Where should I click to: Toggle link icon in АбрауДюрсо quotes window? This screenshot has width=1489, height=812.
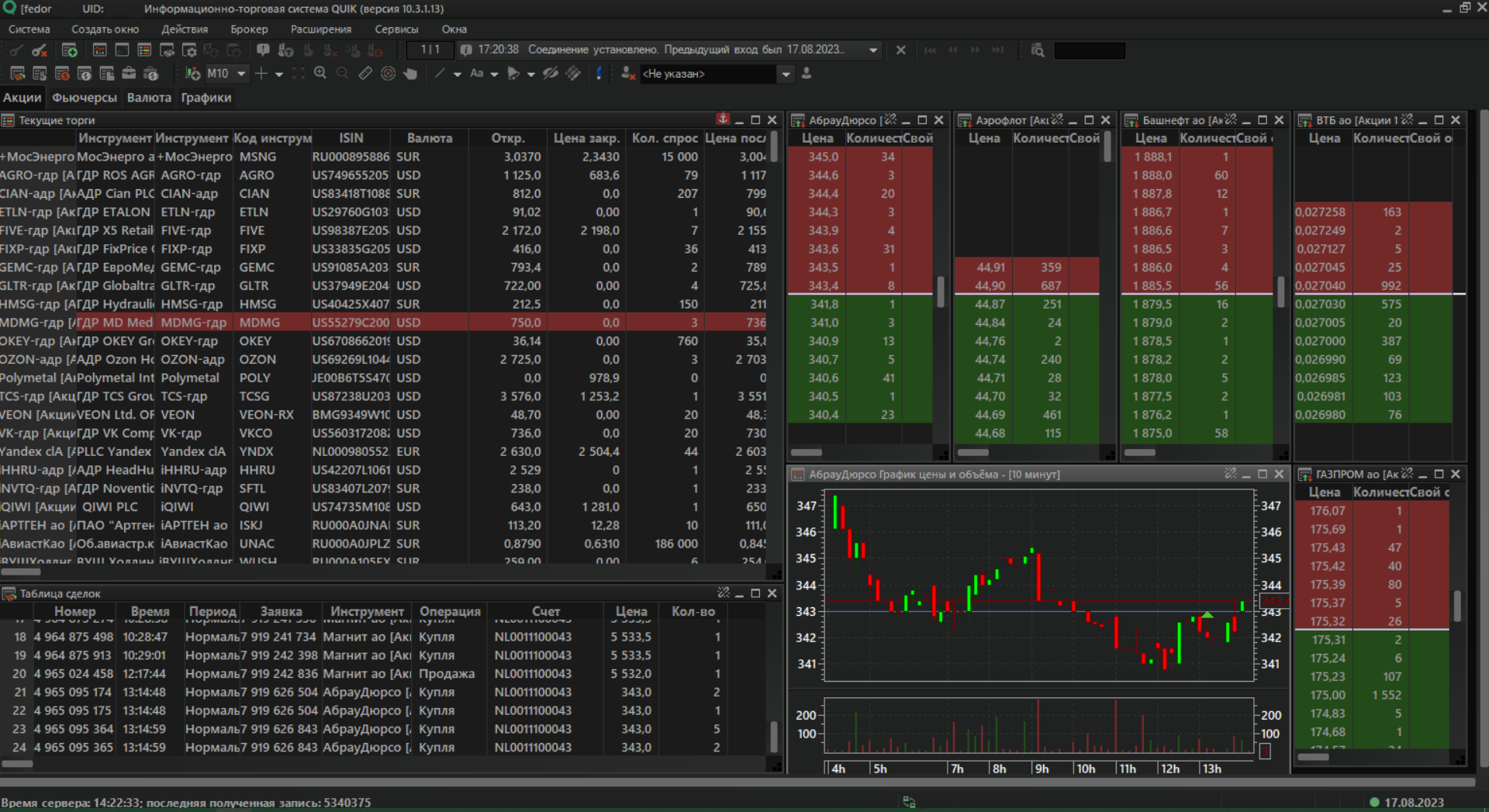coord(890,119)
